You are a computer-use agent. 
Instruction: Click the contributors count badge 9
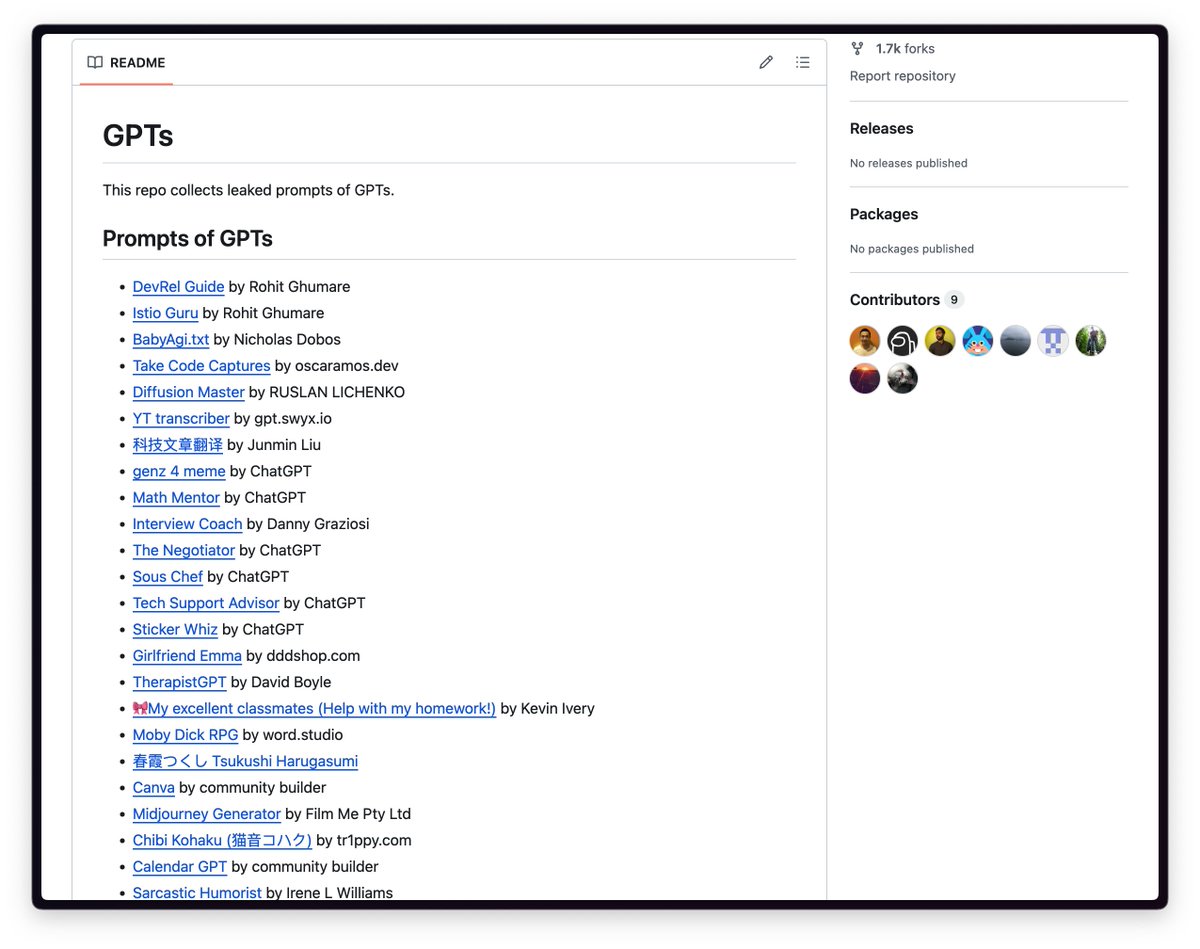pos(955,300)
